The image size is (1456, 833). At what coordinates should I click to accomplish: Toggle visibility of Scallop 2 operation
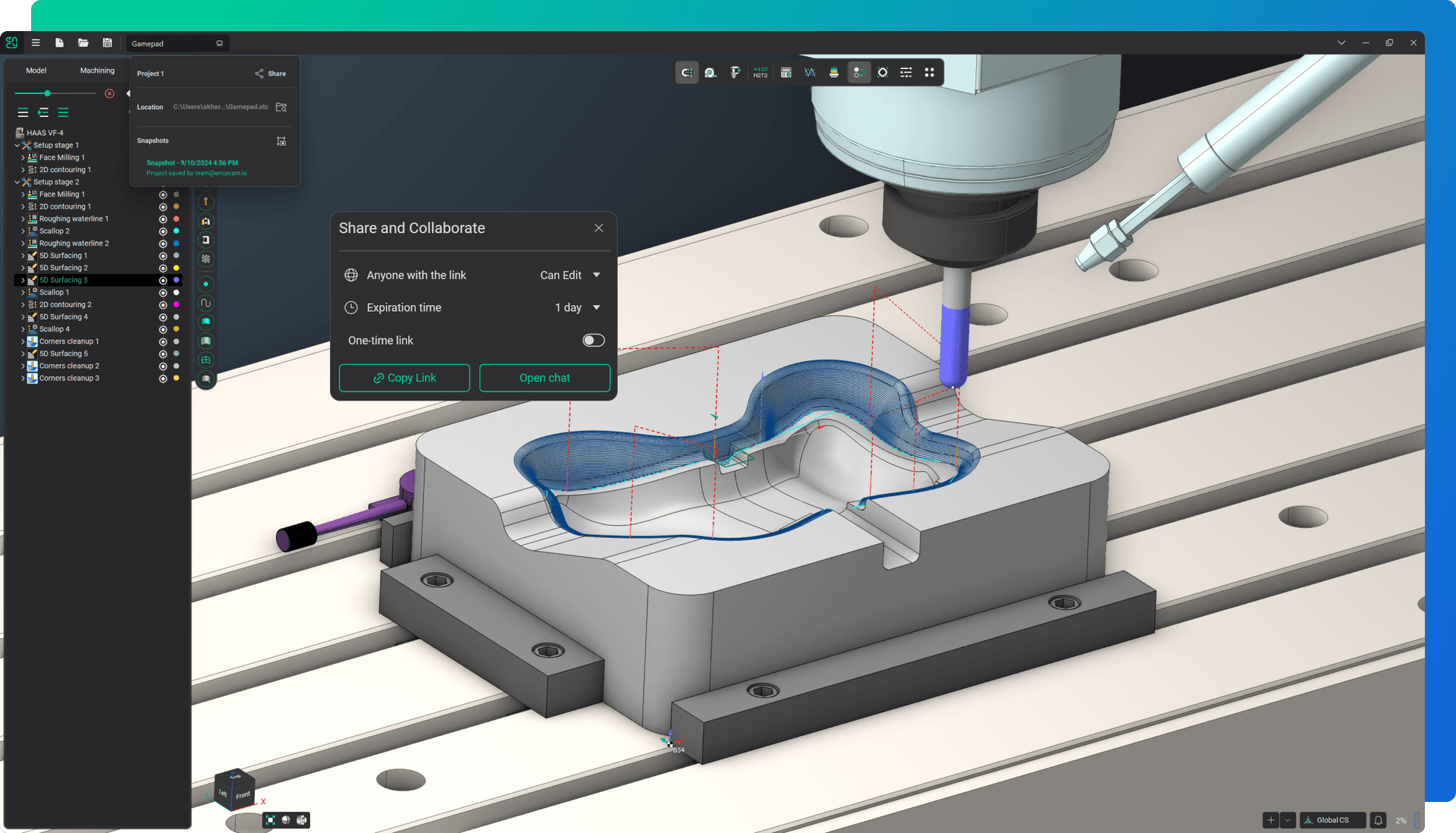pos(163,231)
